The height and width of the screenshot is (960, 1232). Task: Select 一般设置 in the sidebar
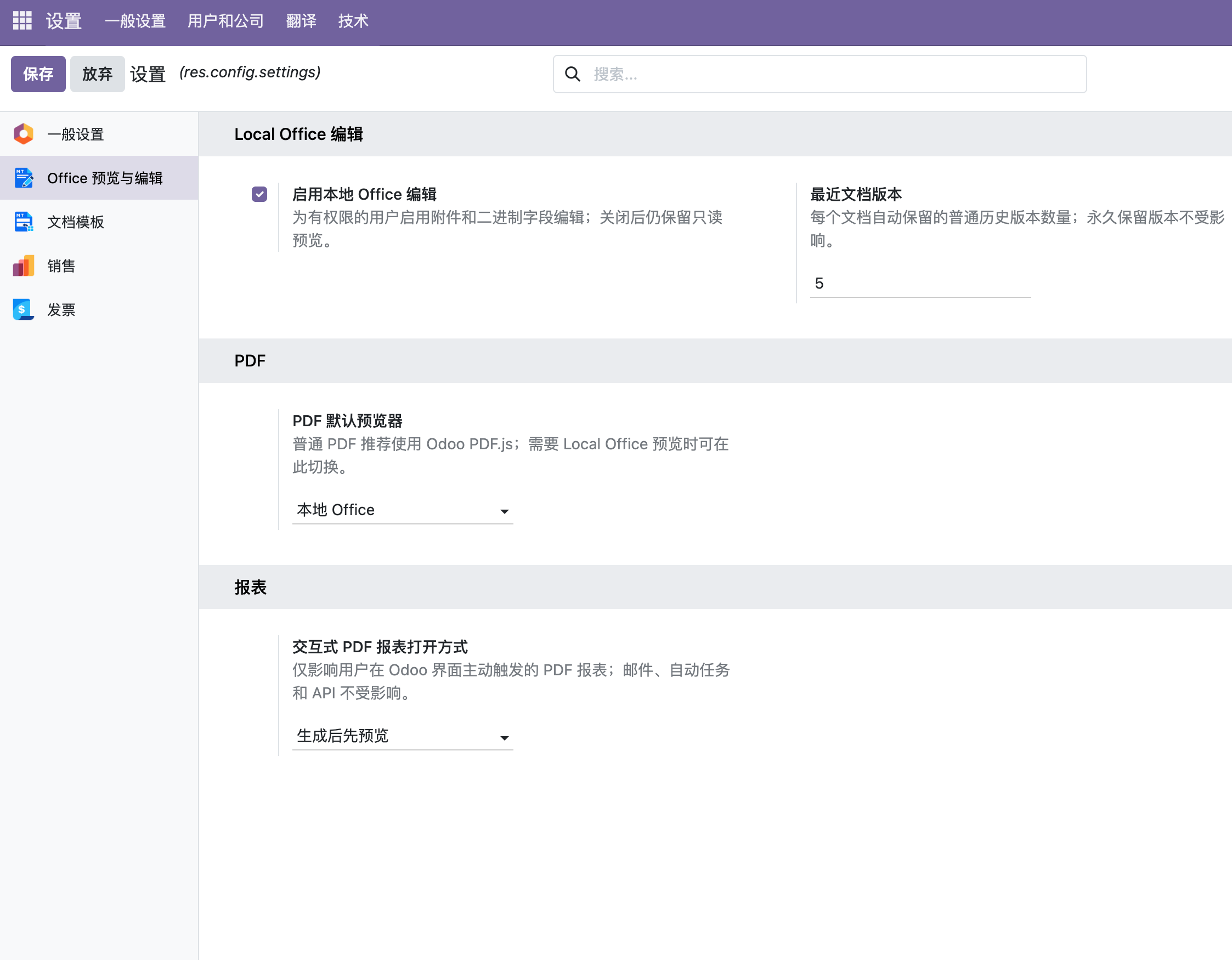(x=99, y=134)
